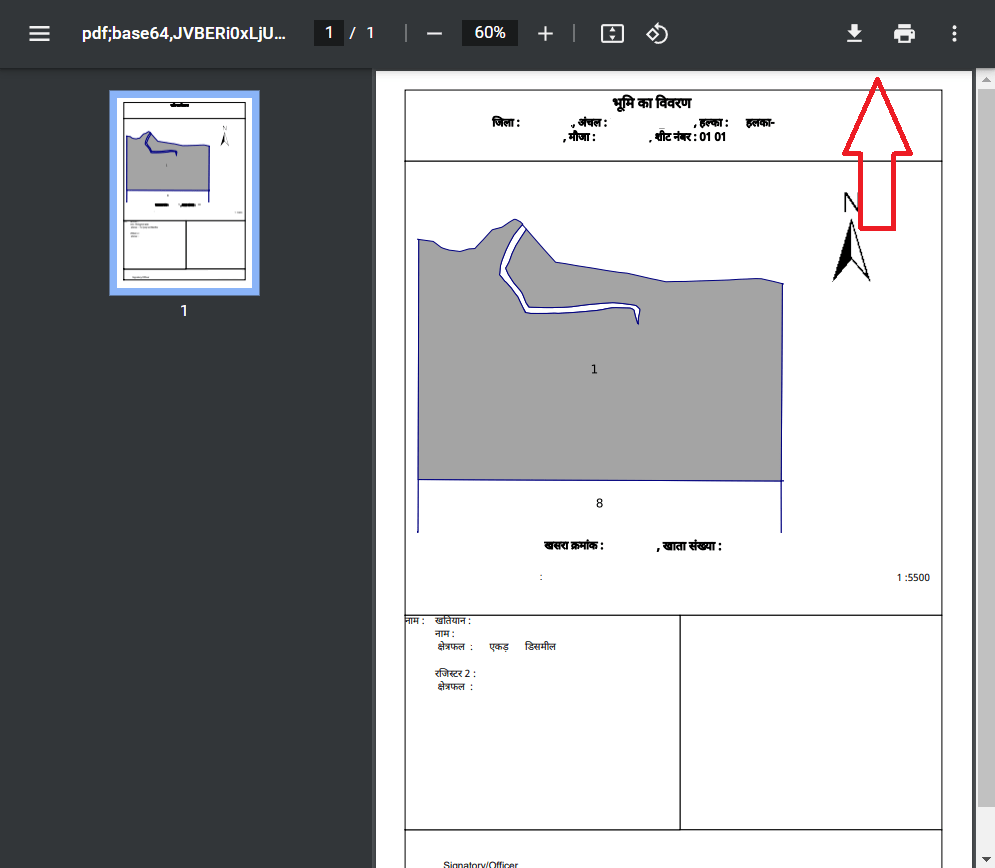This screenshot has width=995, height=868.
Task: Rotate the document counterclockwise
Action: click(x=657, y=34)
